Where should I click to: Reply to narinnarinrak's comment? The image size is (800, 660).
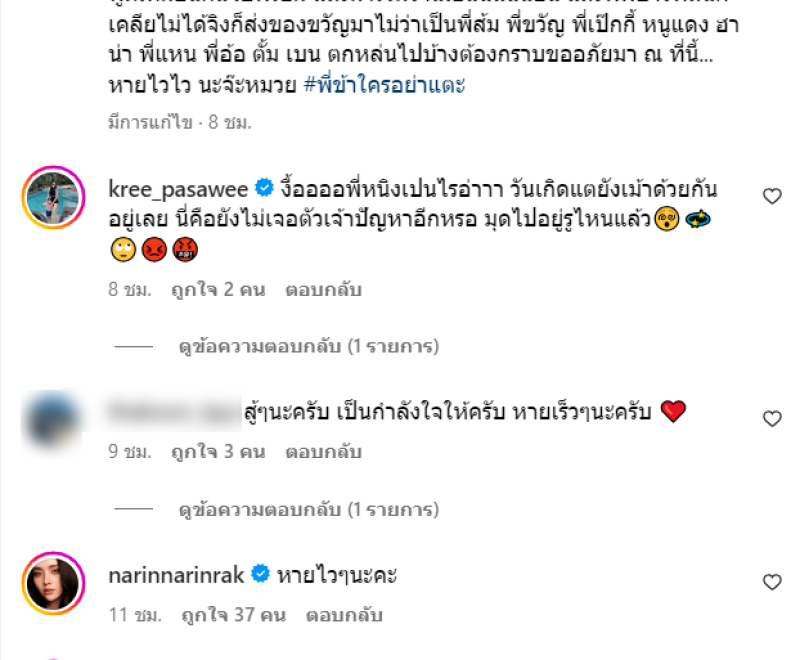(x=344, y=615)
